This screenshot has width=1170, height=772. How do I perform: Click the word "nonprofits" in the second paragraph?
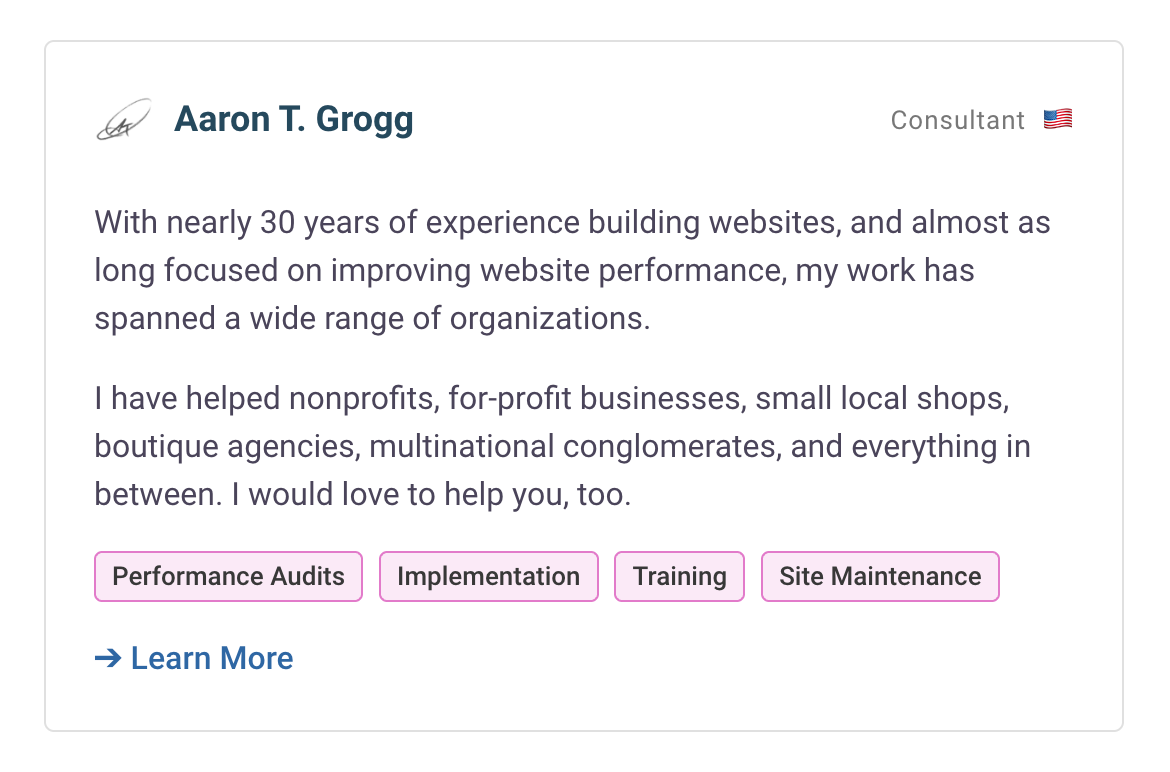click(364, 398)
